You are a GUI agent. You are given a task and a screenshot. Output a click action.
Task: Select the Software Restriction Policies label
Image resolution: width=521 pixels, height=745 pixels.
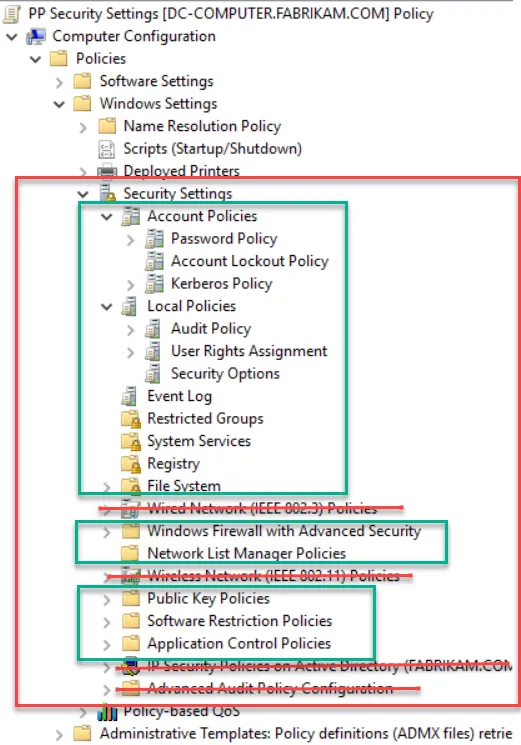tap(239, 621)
